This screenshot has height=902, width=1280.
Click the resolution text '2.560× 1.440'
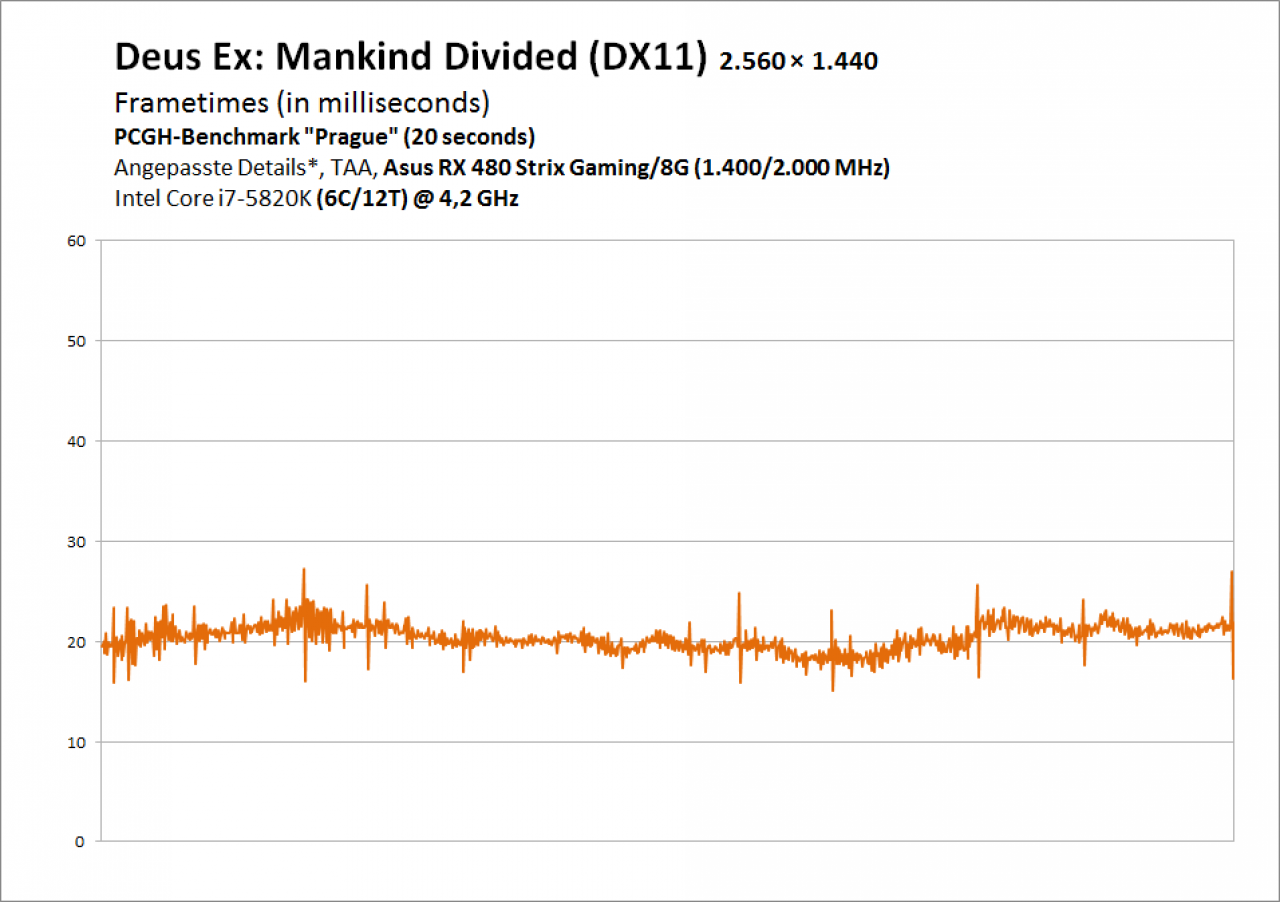[798, 62]
